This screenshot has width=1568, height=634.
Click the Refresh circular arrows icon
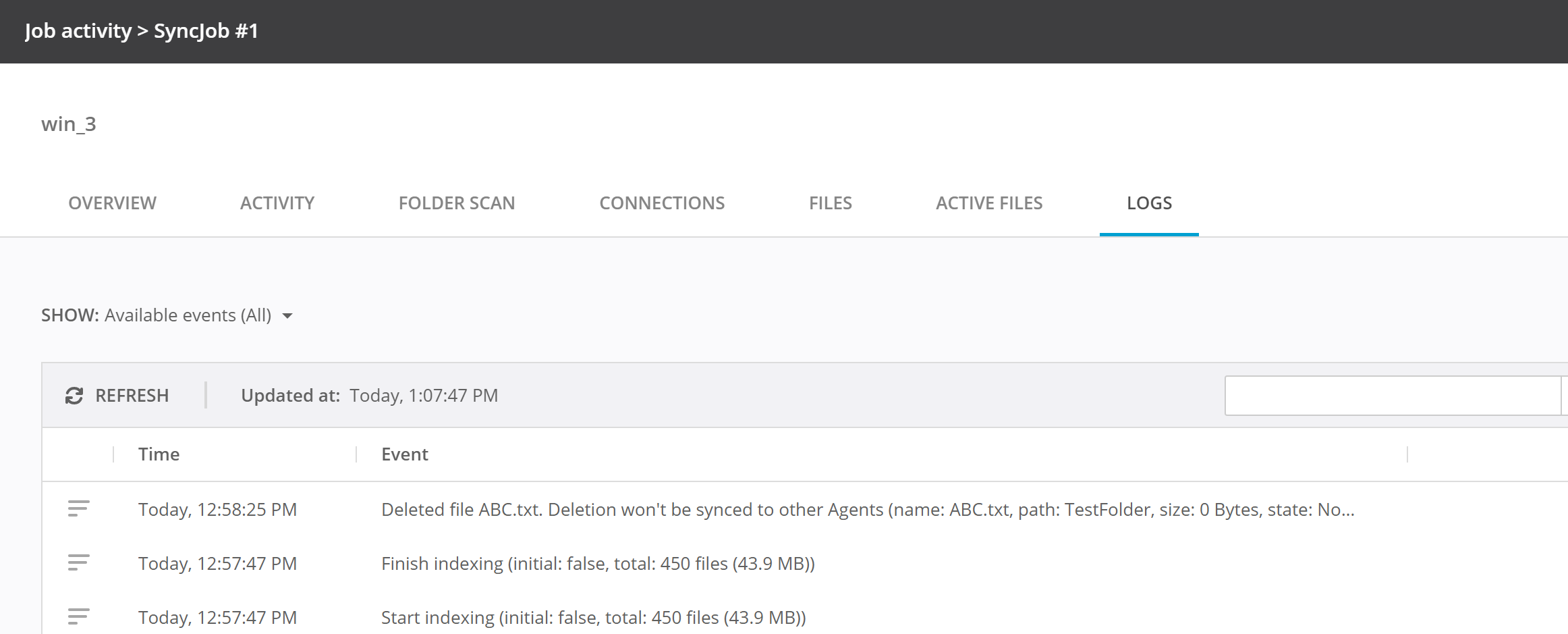tap(74, 396)
